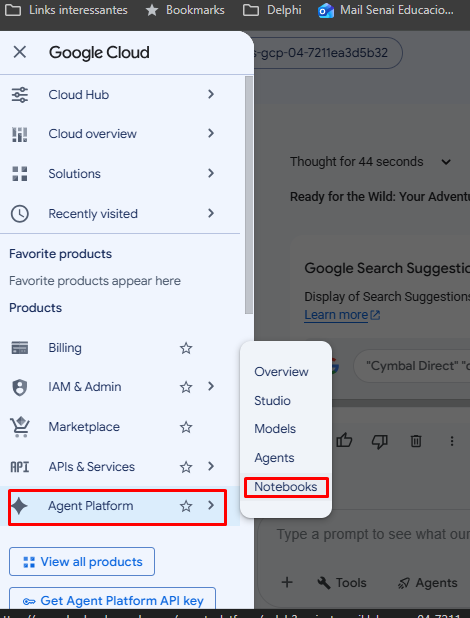
Task: Expand the Cloud overview submenu chevron
Action: [x=211, y=133]
